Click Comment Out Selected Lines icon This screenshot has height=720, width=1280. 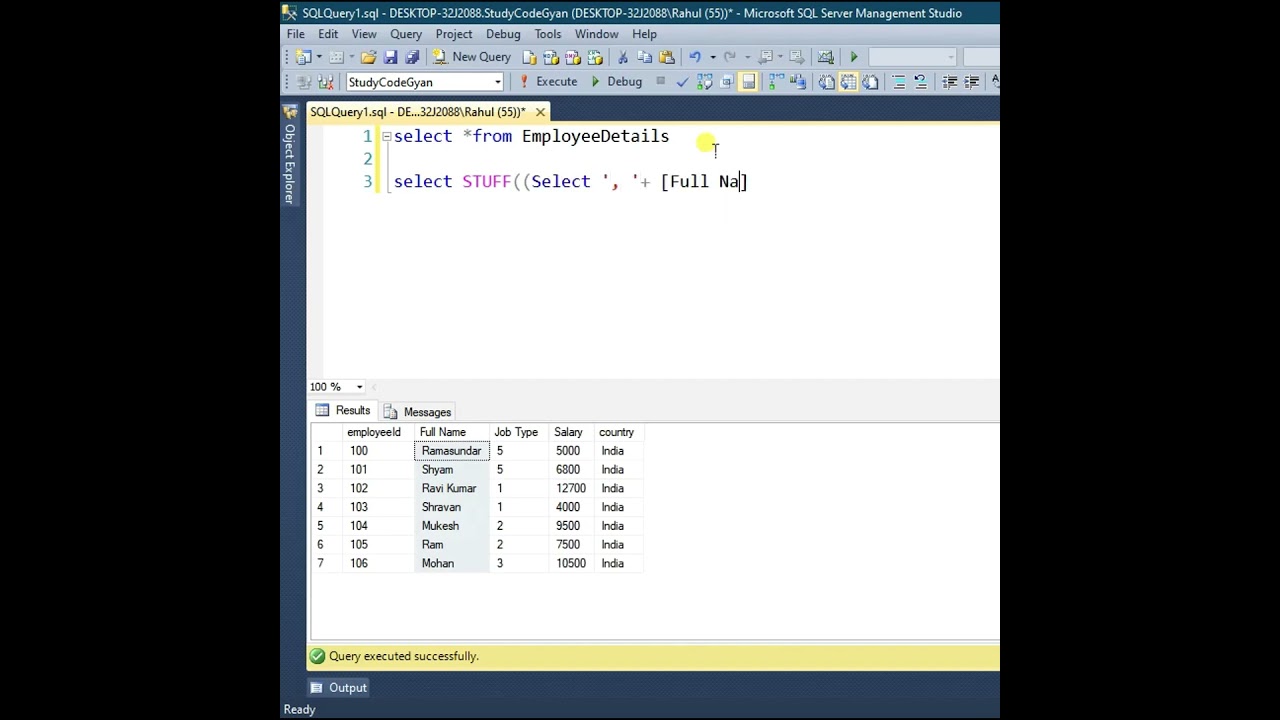(899, 82)
